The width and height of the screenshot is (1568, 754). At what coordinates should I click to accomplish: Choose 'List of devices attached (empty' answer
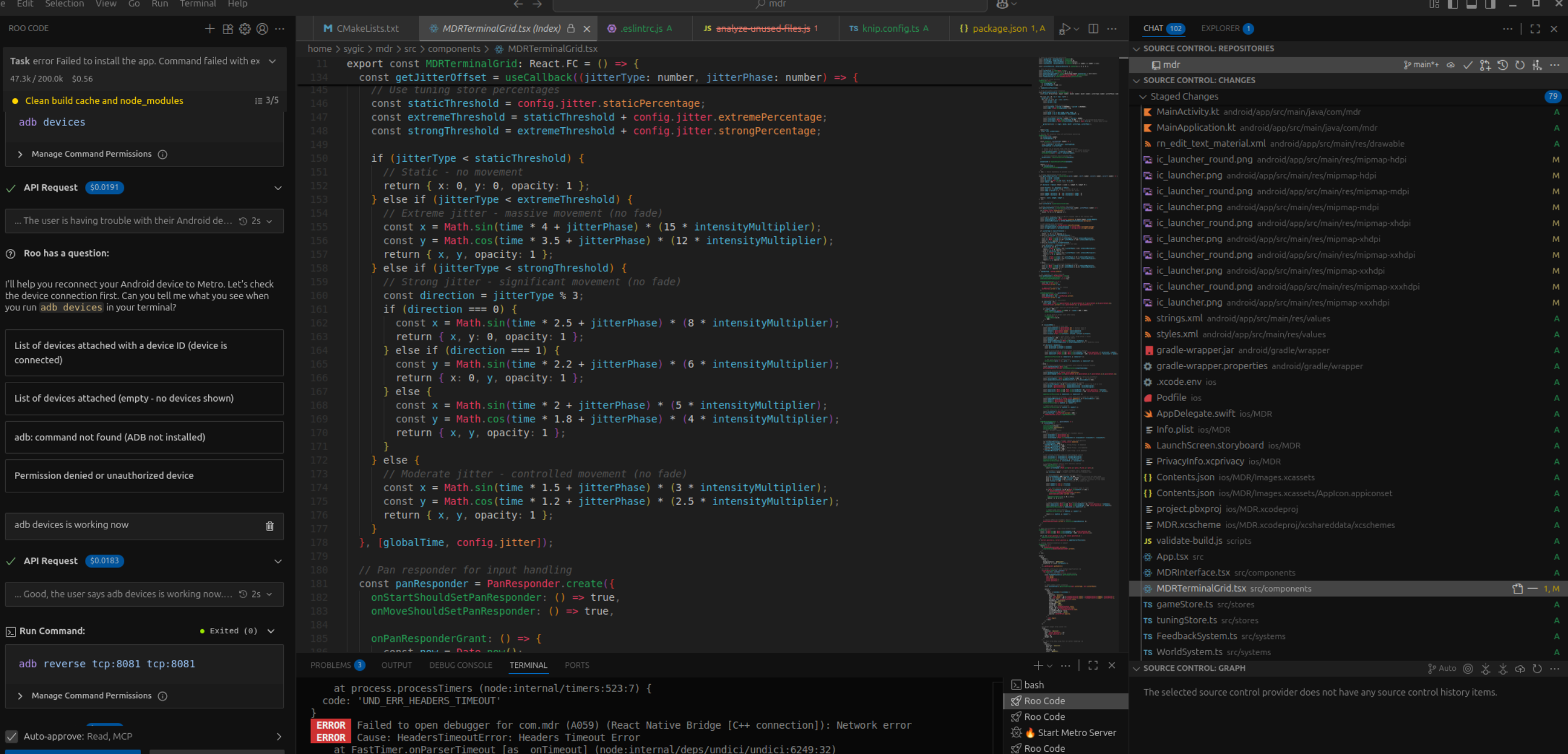pos(144,399)
